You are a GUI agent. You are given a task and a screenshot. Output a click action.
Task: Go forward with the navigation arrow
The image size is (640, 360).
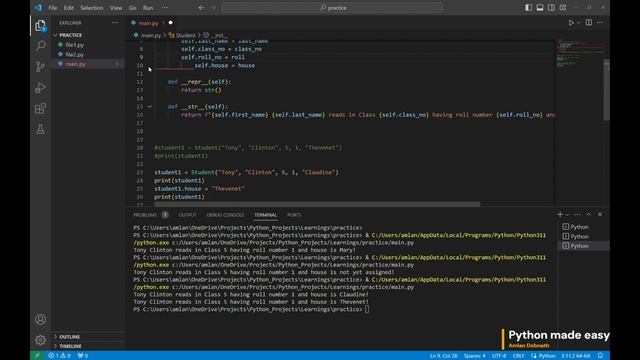pos(213,7)
